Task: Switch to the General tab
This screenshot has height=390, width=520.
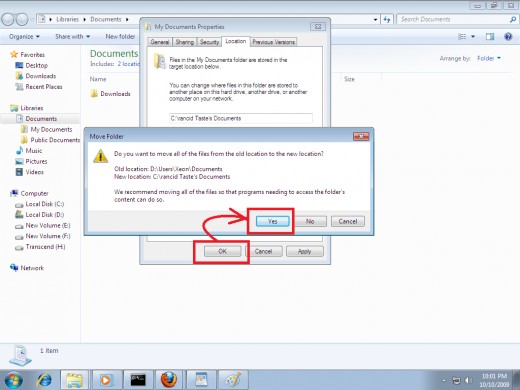Action: coord(160,42)
